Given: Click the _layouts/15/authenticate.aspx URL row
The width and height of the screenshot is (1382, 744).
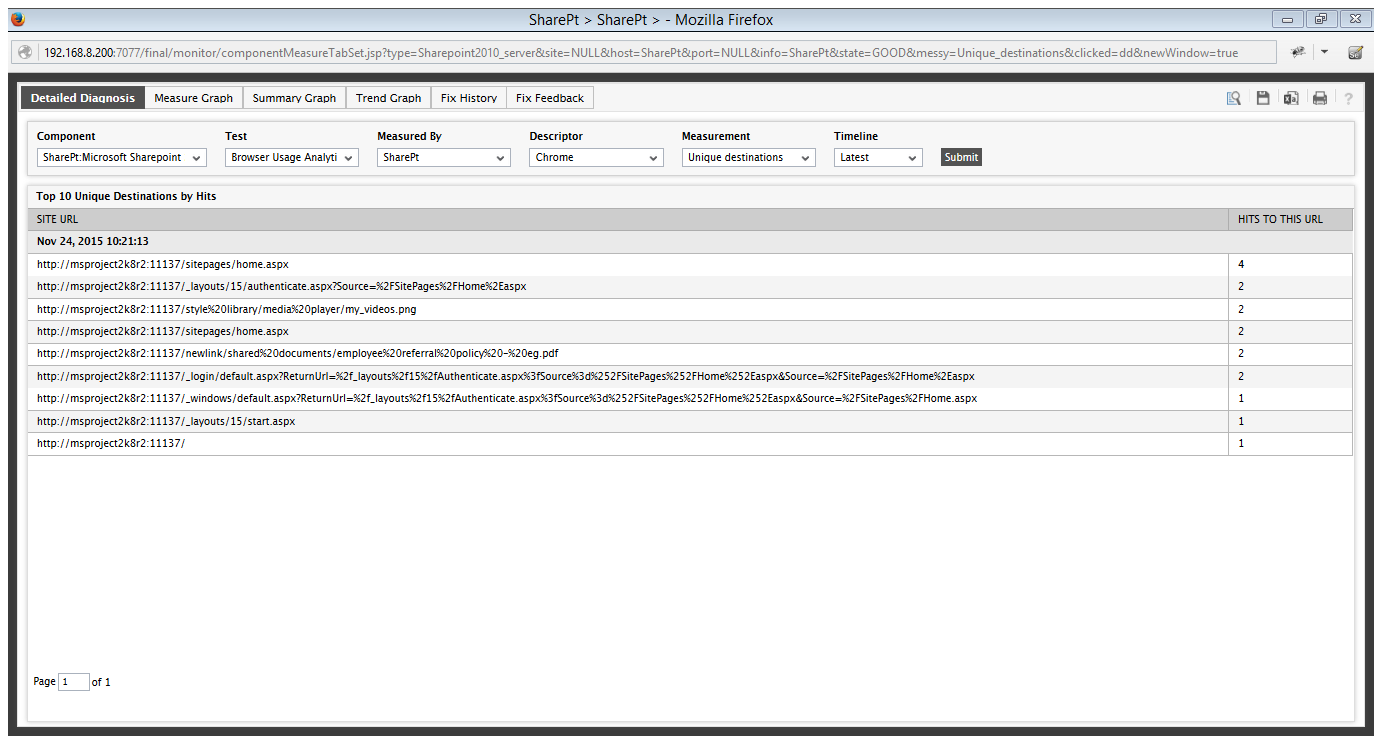Looking at the screenshot, I should pyautogui.click(x=628, y=286).
